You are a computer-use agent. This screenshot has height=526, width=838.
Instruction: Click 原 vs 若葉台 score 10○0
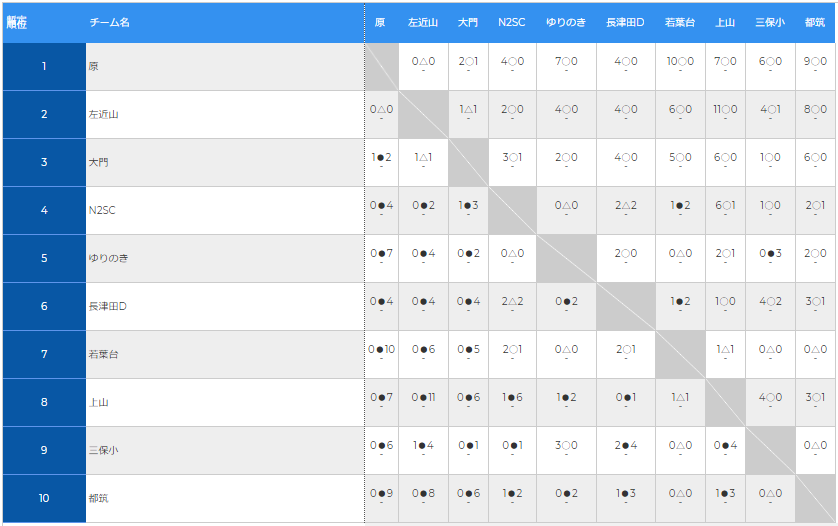(680, 62)
